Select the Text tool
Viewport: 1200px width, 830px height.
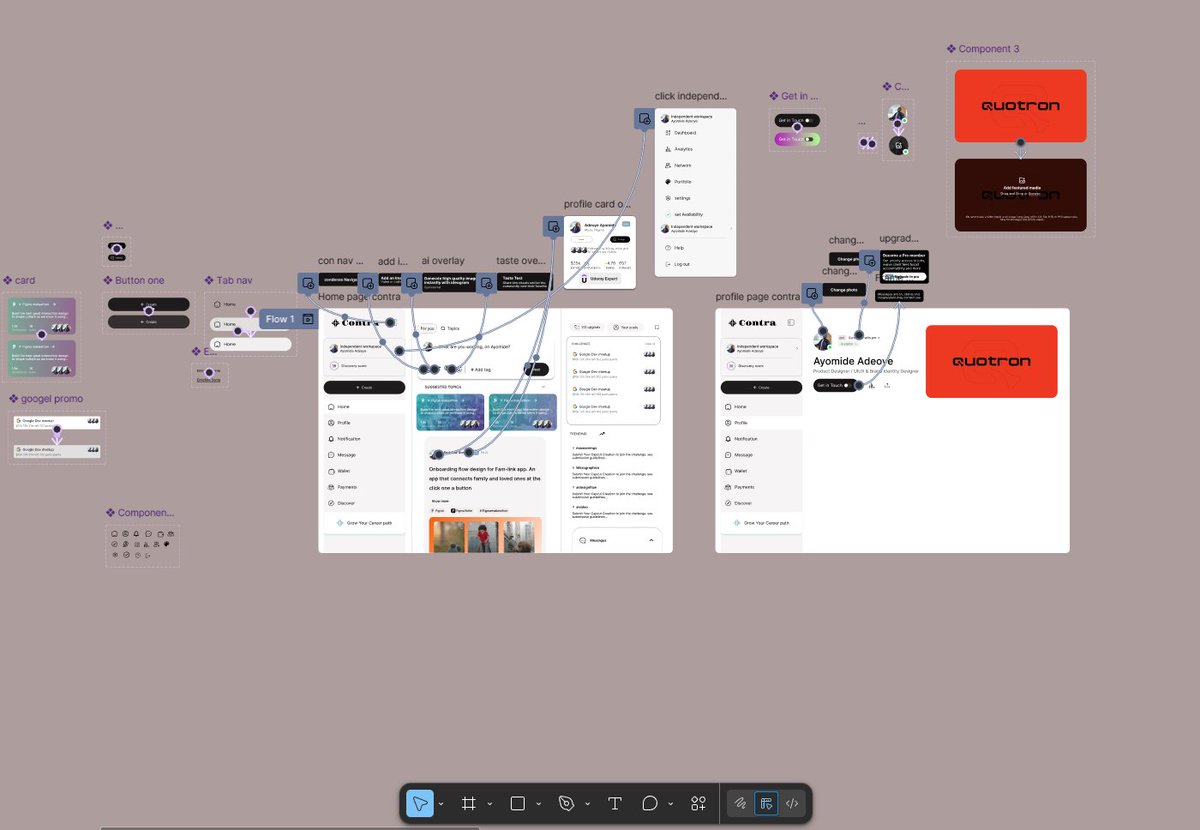pyautogui.click(x=615, y=803)
